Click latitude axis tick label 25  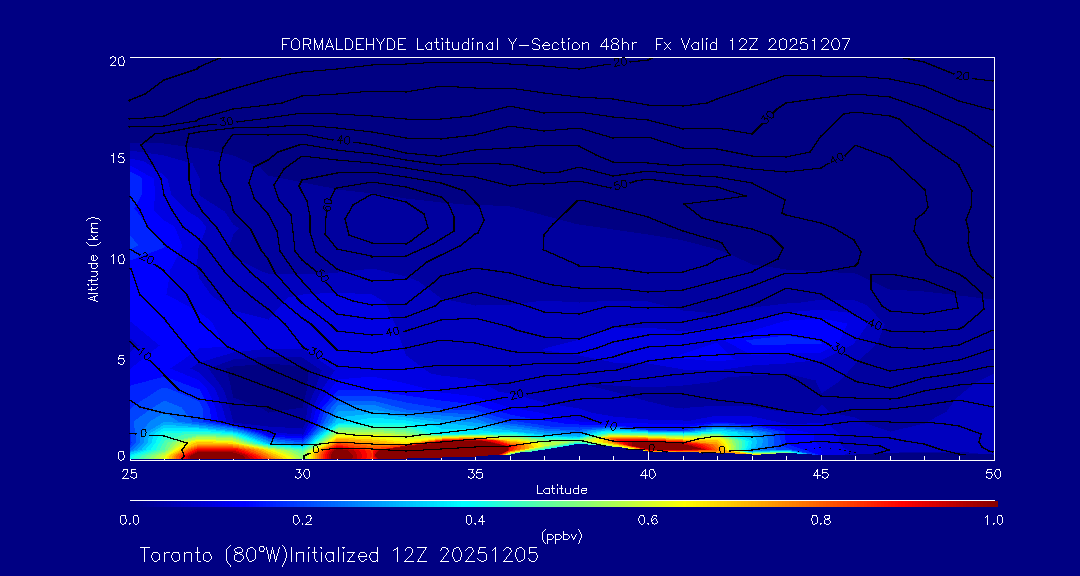pyautogui.click(x=129, y=474)
